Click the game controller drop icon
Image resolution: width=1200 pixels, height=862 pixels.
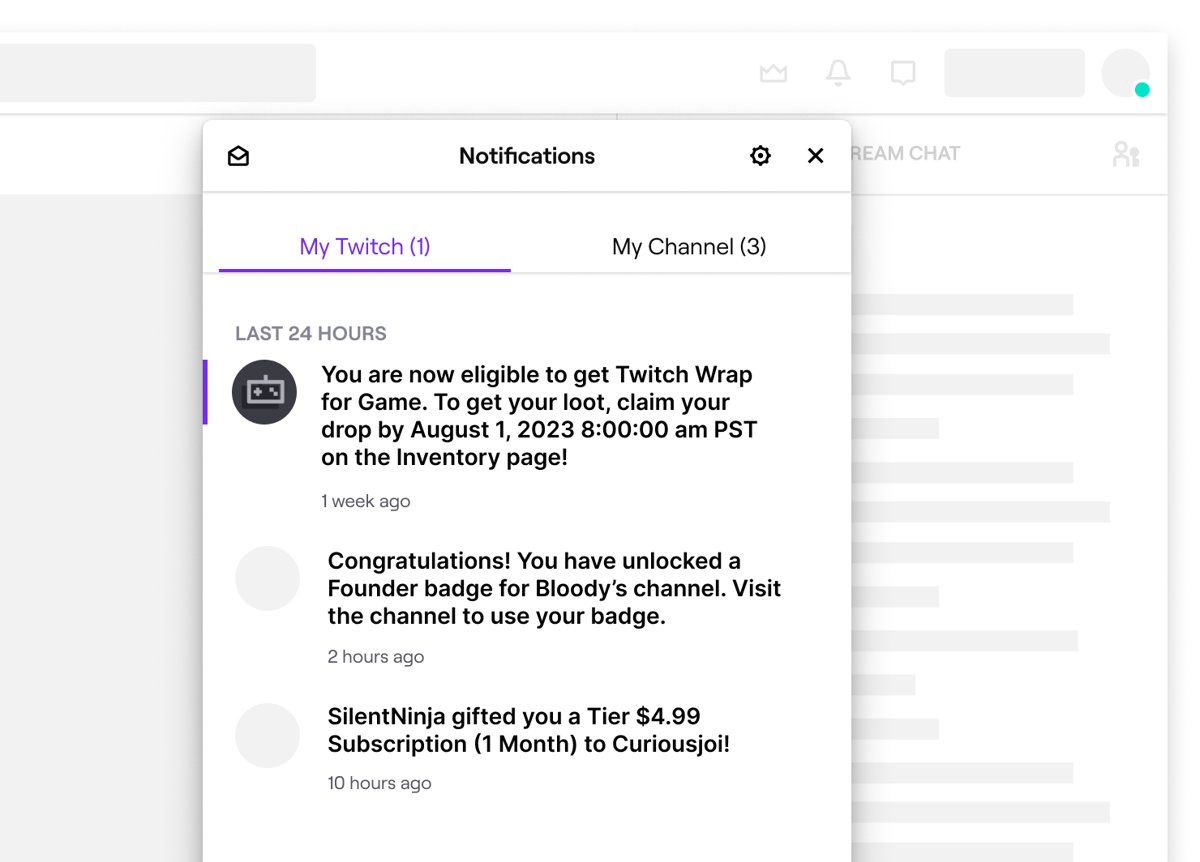click(x=264, y=392)
